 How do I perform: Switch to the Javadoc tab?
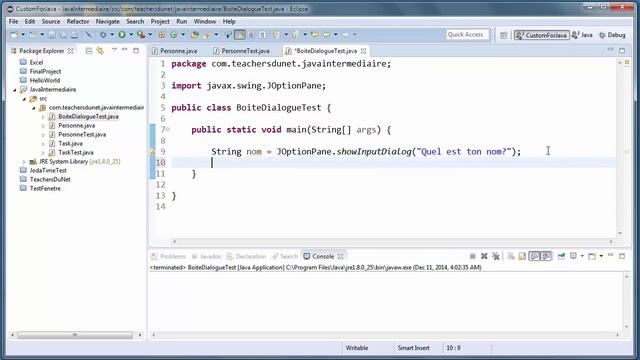tap(207, 256)
